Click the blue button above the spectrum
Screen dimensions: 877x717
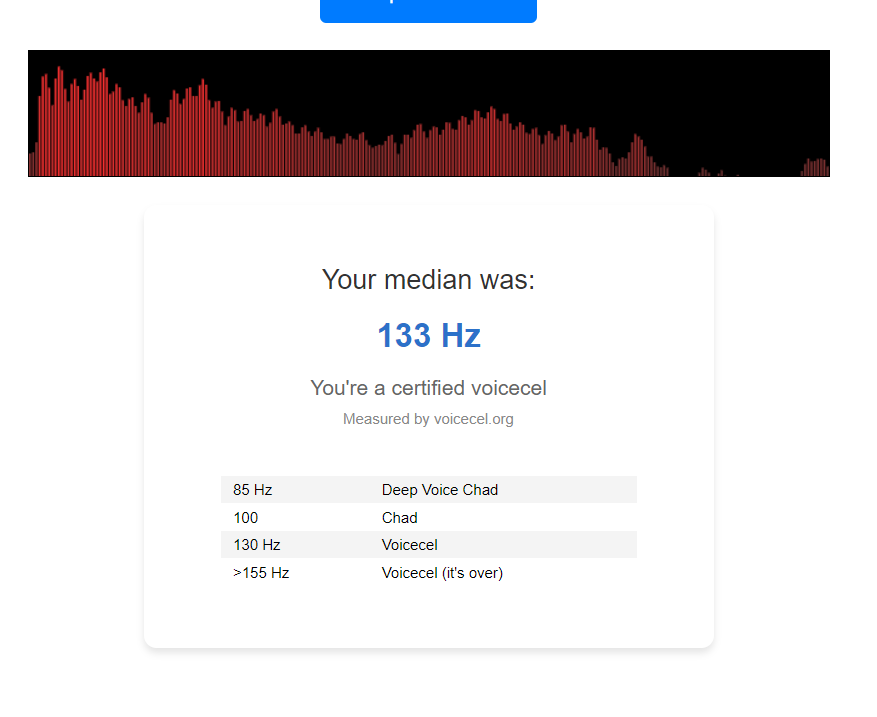pos(428,10)
